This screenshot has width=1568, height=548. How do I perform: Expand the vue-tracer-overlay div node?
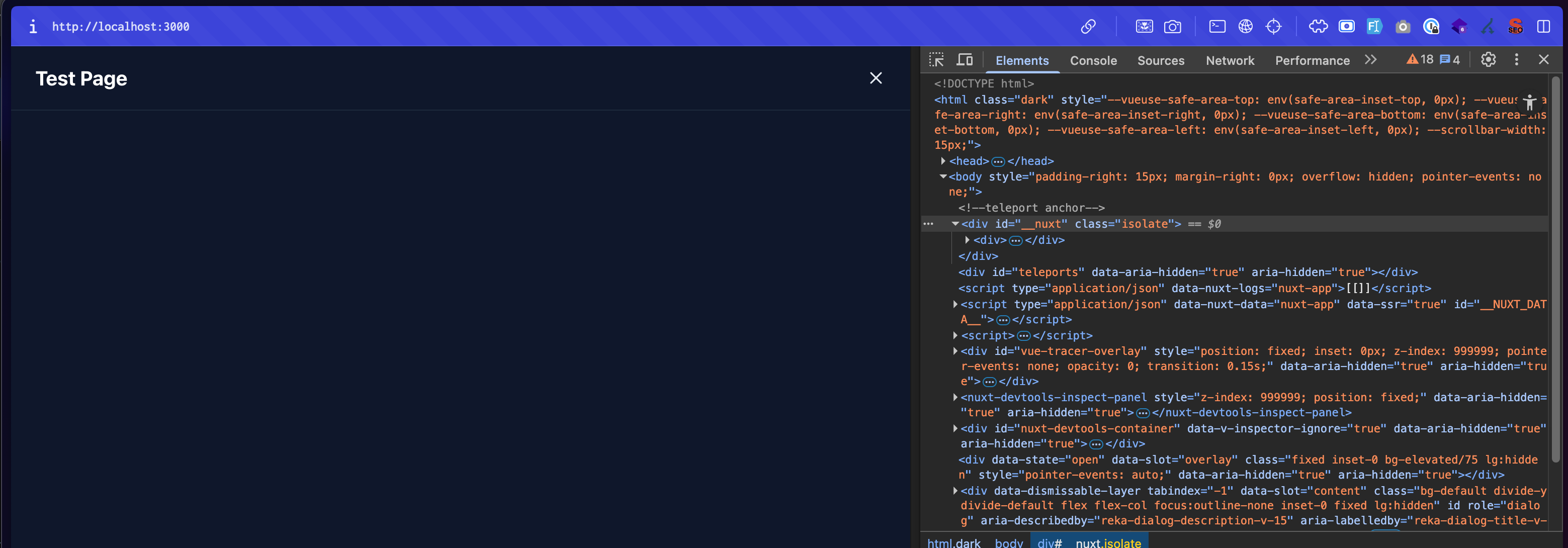pos(955,351)
